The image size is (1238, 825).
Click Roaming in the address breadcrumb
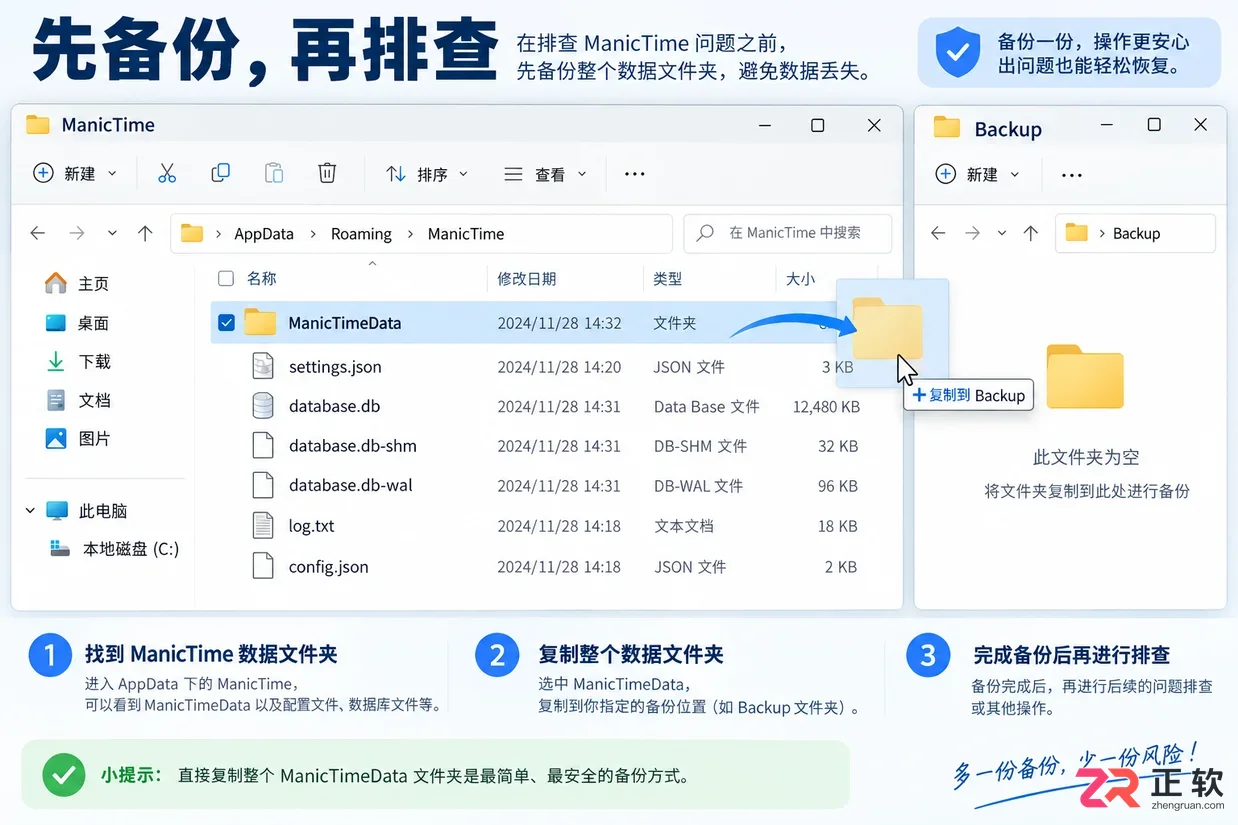pos(361,234)
